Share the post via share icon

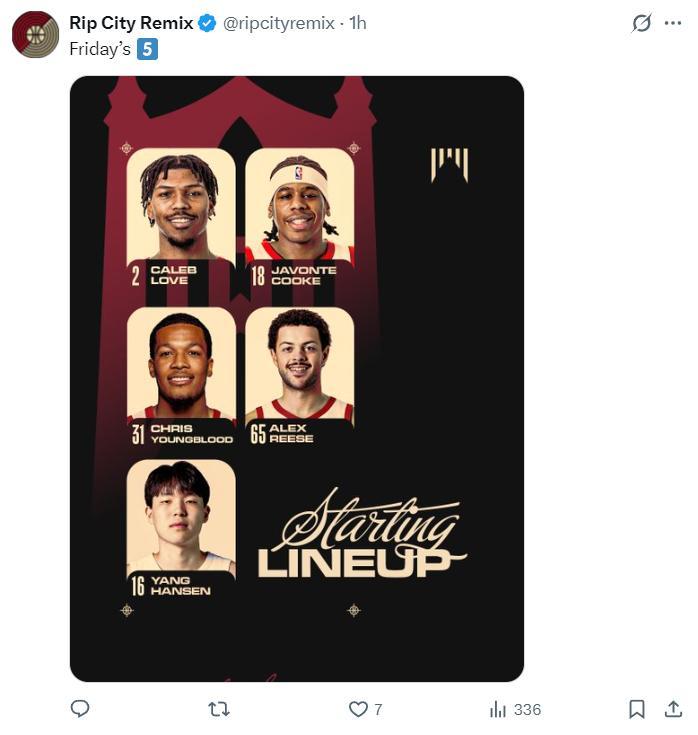(673, 709)
